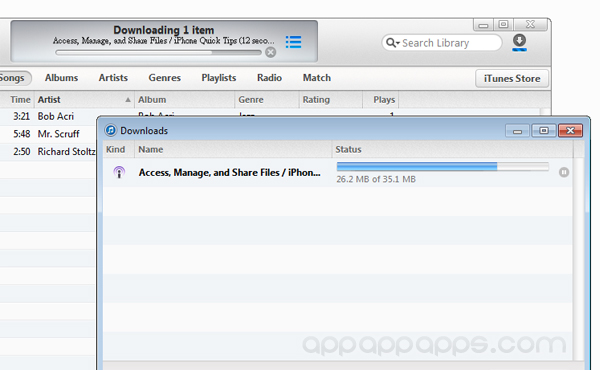Image resolution: width=600 pixels, height=370 pixels.
Task: Click the Status column header in Downloads
Action: point(452,149)
